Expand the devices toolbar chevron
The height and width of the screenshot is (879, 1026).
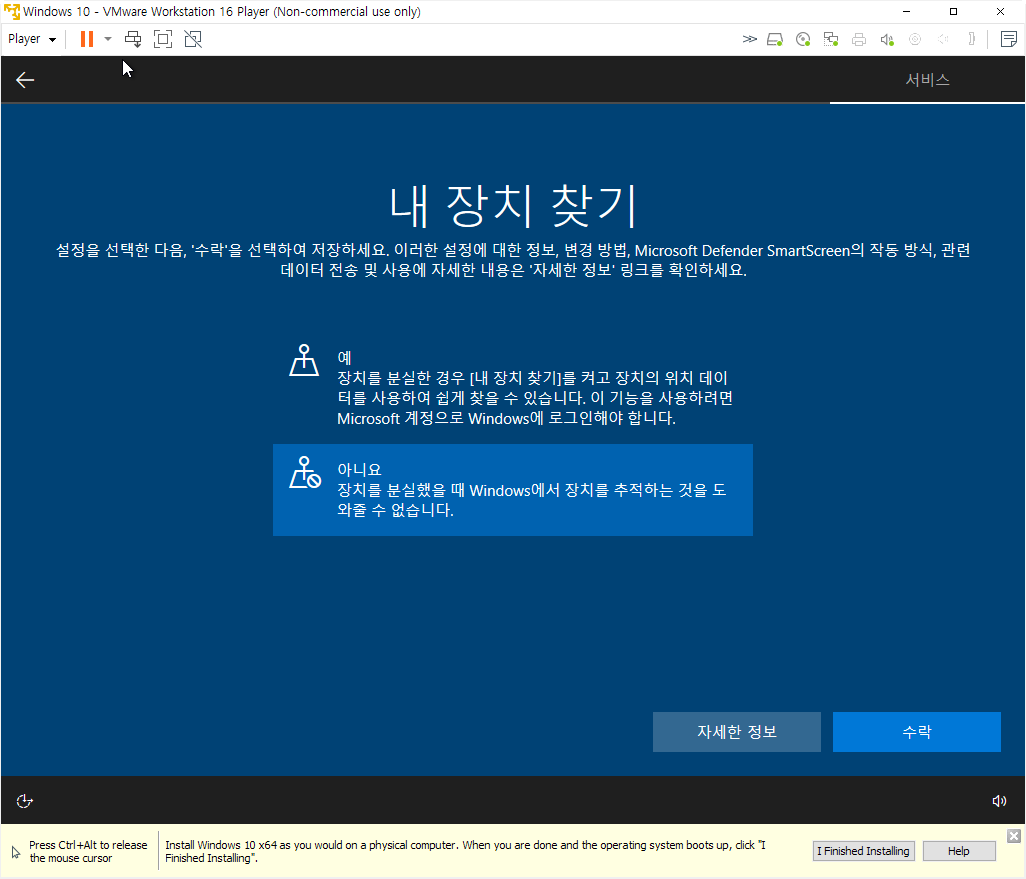point(749,39)
